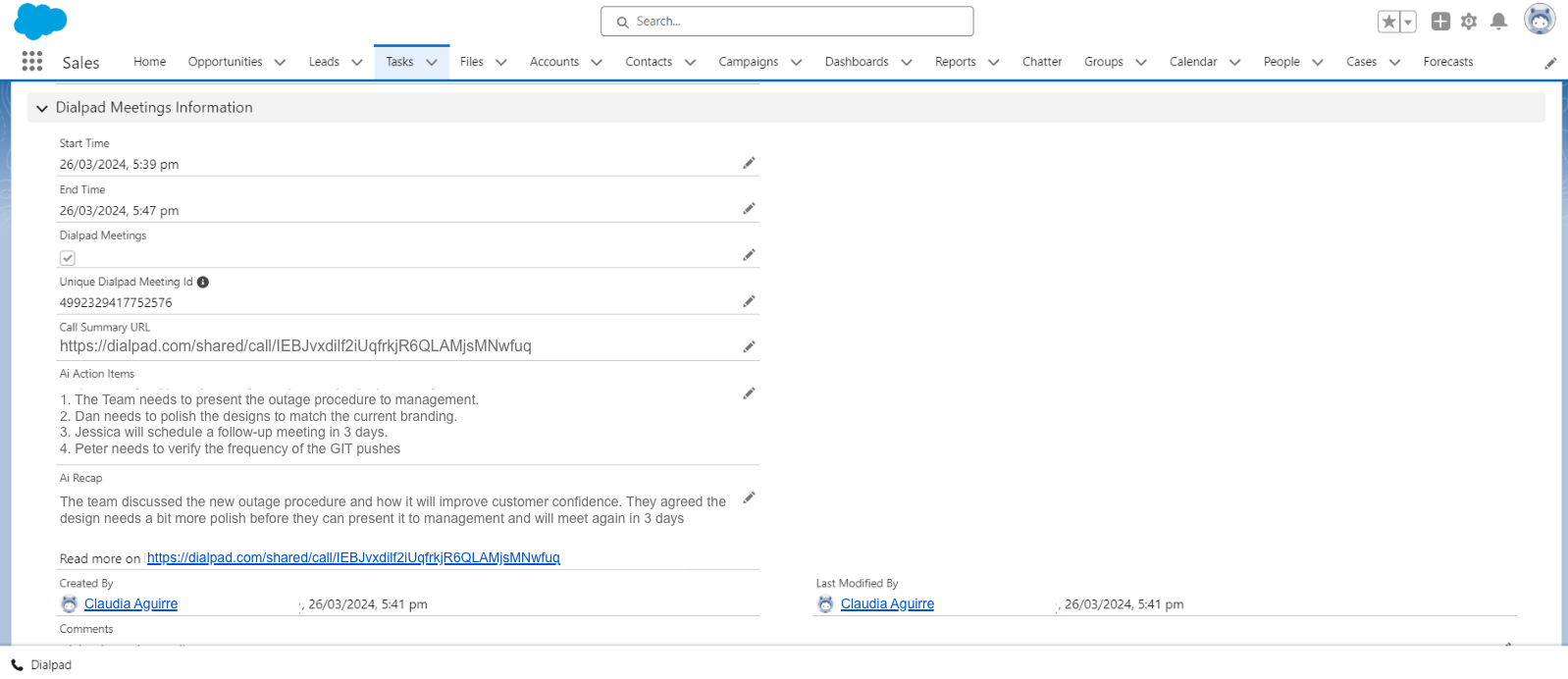Click the Dialpad phone icon in utility bar
The height and width of the screenshot is (679, 1568).
17,664
